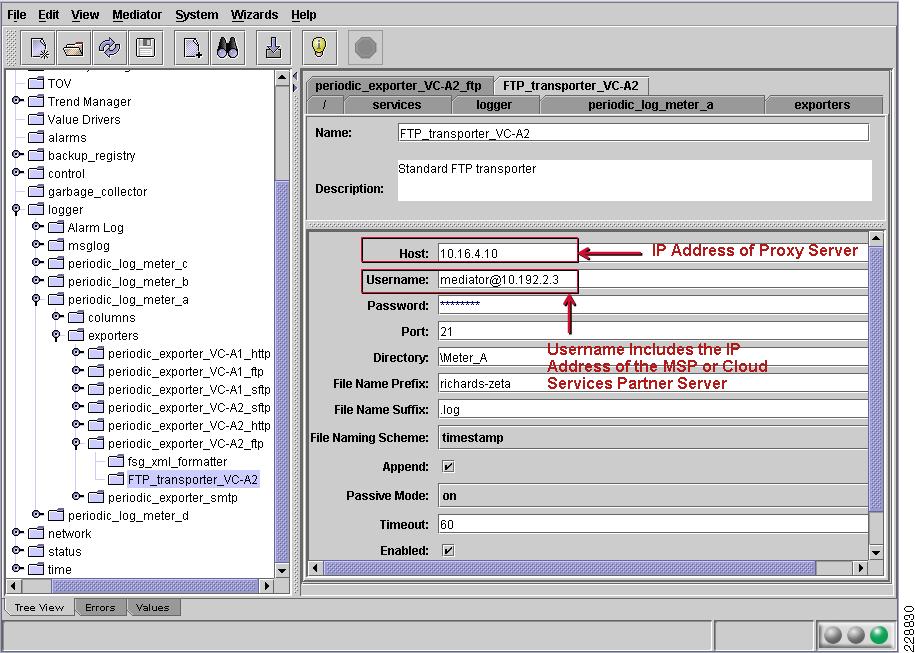915x653 pixels.
Task: Click the green status light indicator
Action: click(x=878, y=635)
